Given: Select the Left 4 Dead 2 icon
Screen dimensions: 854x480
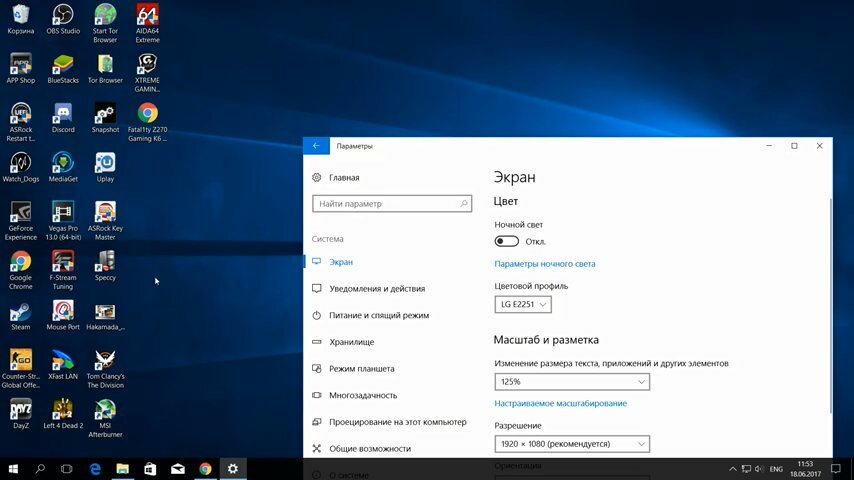Looking at the screenshot, I should [x=63, y=414].
